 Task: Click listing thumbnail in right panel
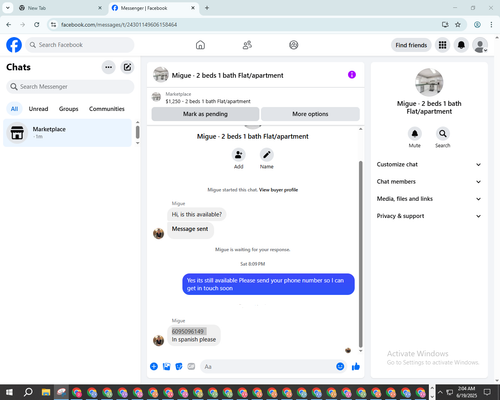[x=429, y=82]
